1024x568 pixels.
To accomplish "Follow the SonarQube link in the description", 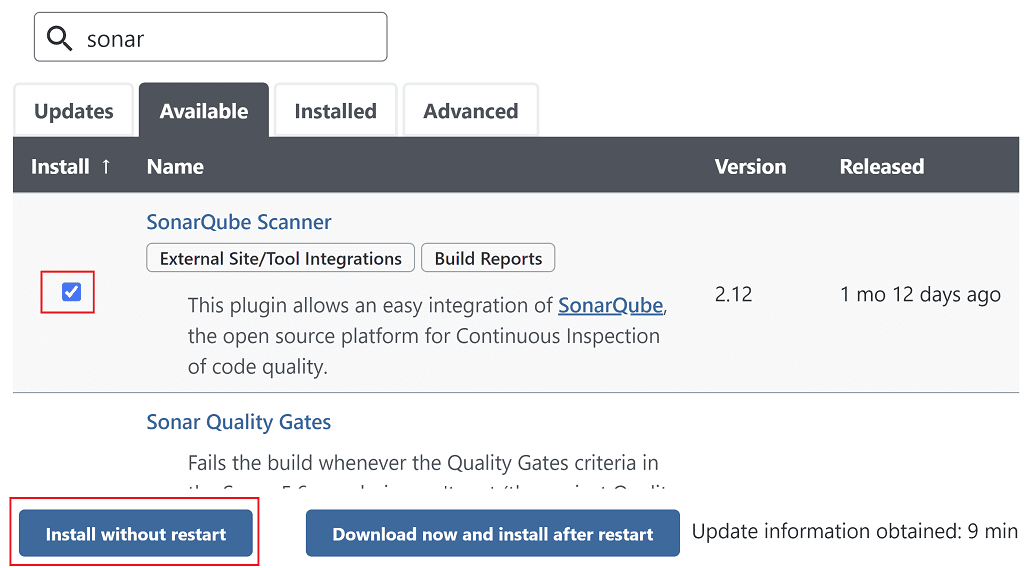I will click(x=610, y=306).
